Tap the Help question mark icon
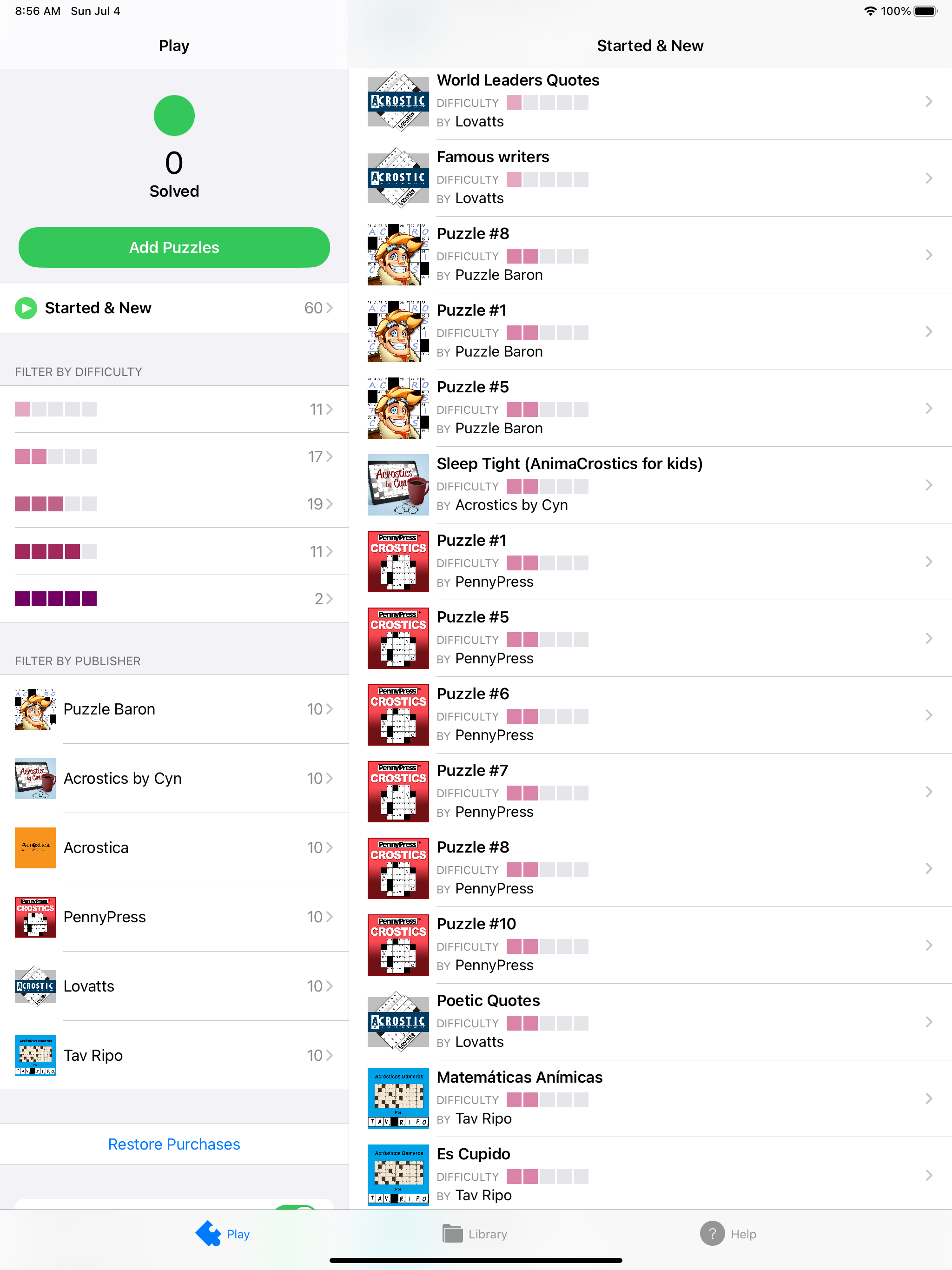 click(712, 1233)
